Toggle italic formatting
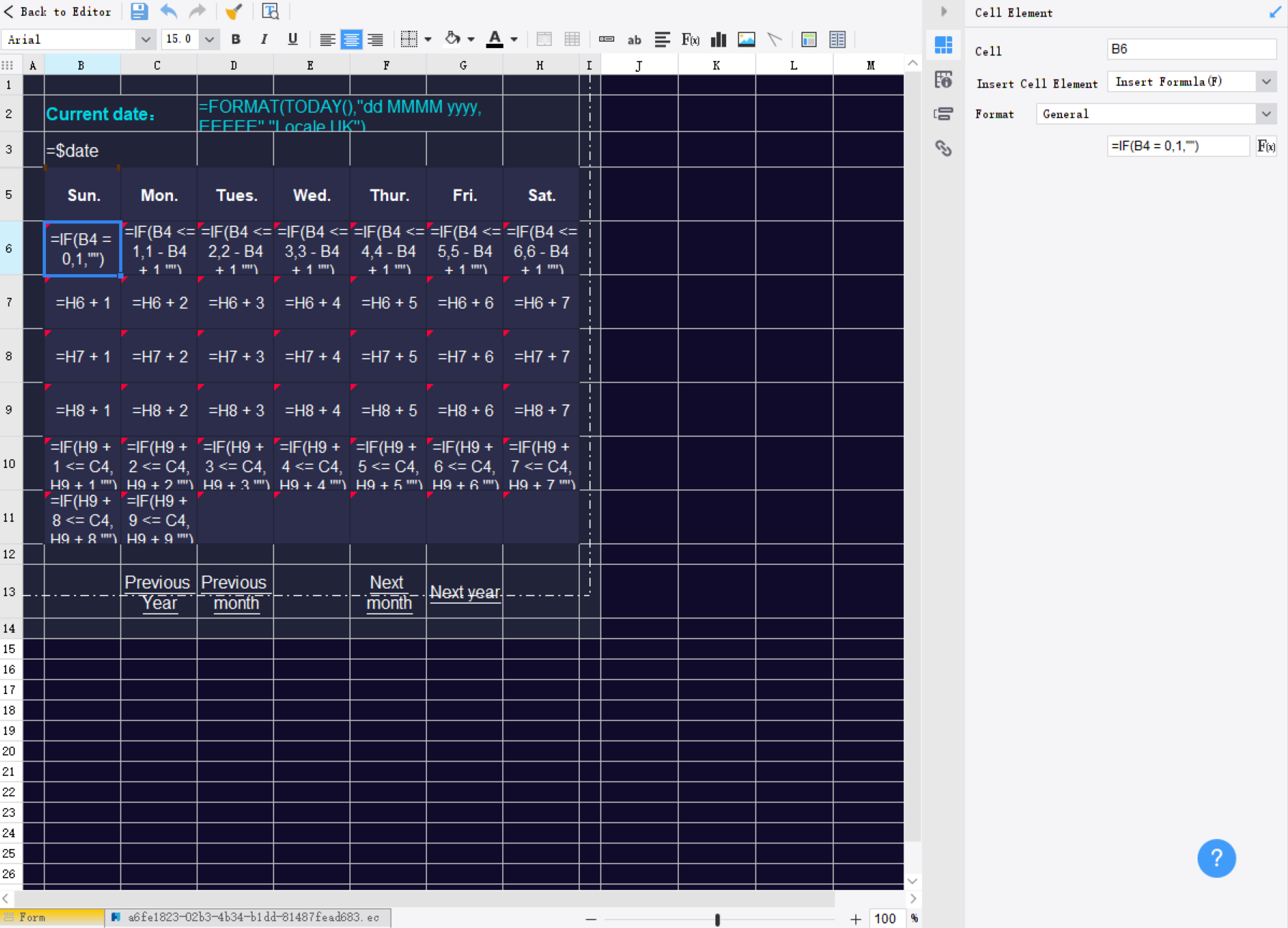Image resolution: width=1288 pixels, height=928 pixels. pyautogui.click(x=264, y=39)
